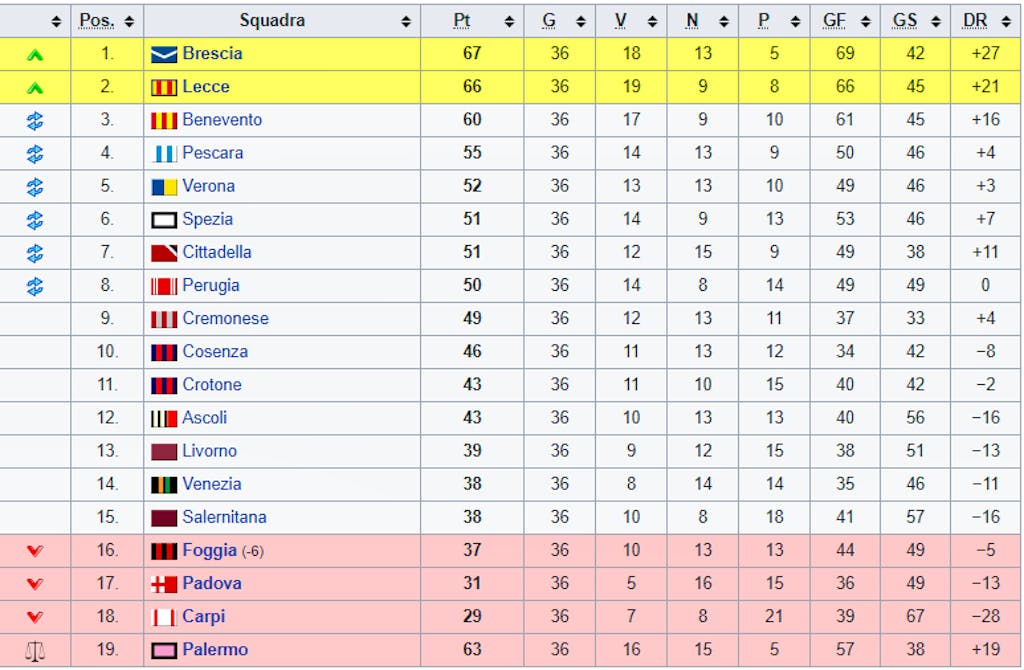1024x670 pixels.
Task: Click the Pos. column header
Action: pos(97,21)
